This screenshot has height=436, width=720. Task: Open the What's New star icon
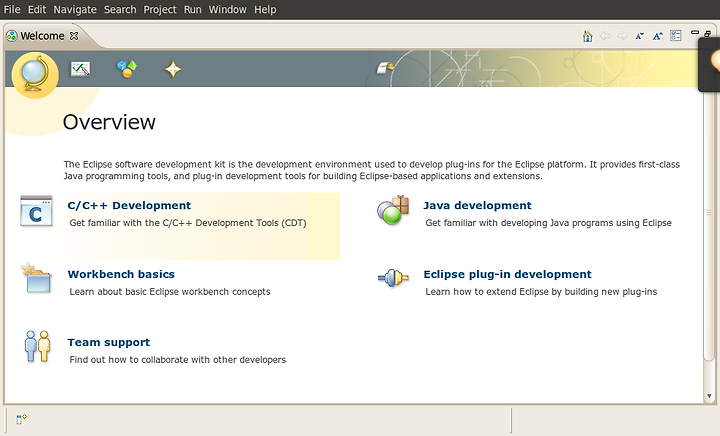173,70
